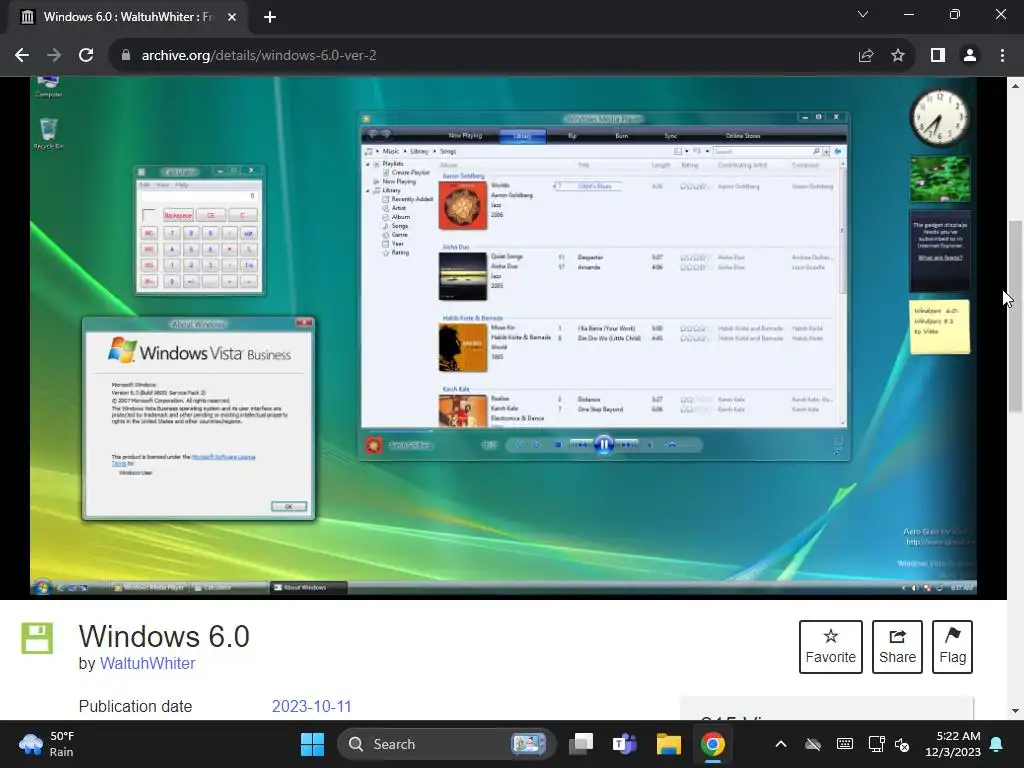
Task: Favorite this archive item
Action: [x=831, y=647]
